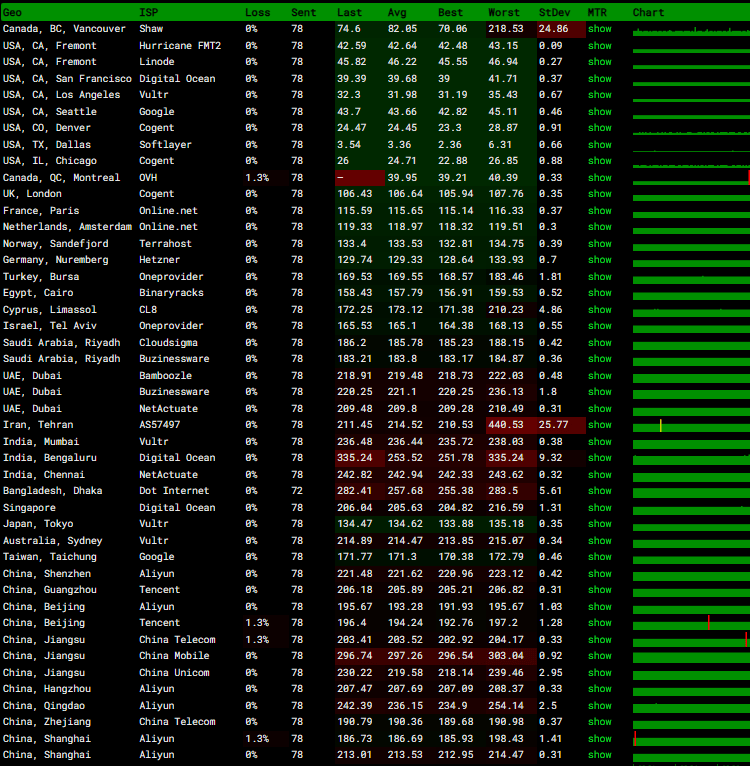Show MTR for Israel, Tel Aviv
Viewport: 750px width, 766px height.
[600, 326]
